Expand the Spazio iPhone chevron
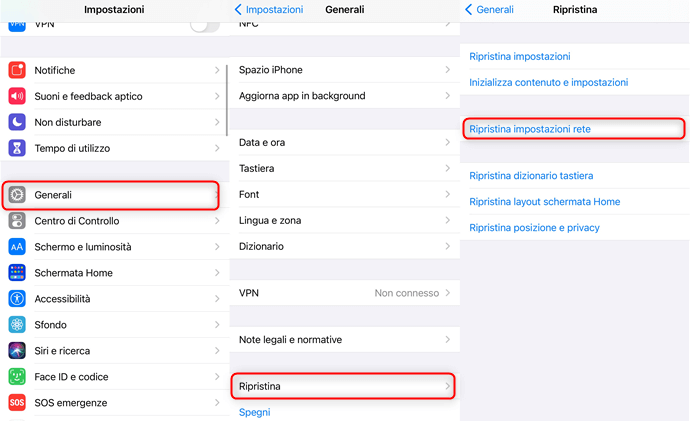Viewport: 690px width, 421px height. pos(448,70)
